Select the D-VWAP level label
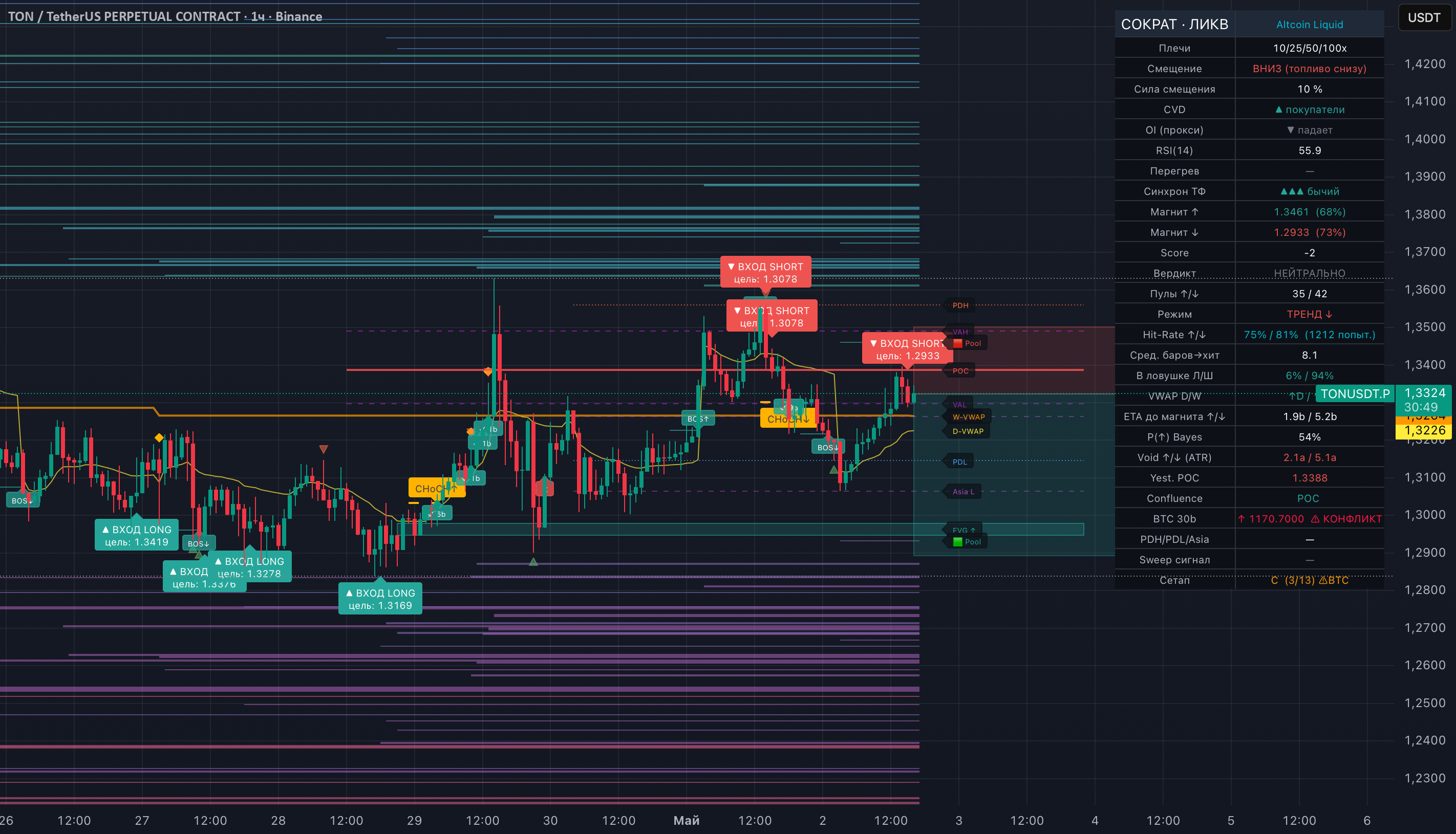1456x834 pixels. [x=968, y=432]
